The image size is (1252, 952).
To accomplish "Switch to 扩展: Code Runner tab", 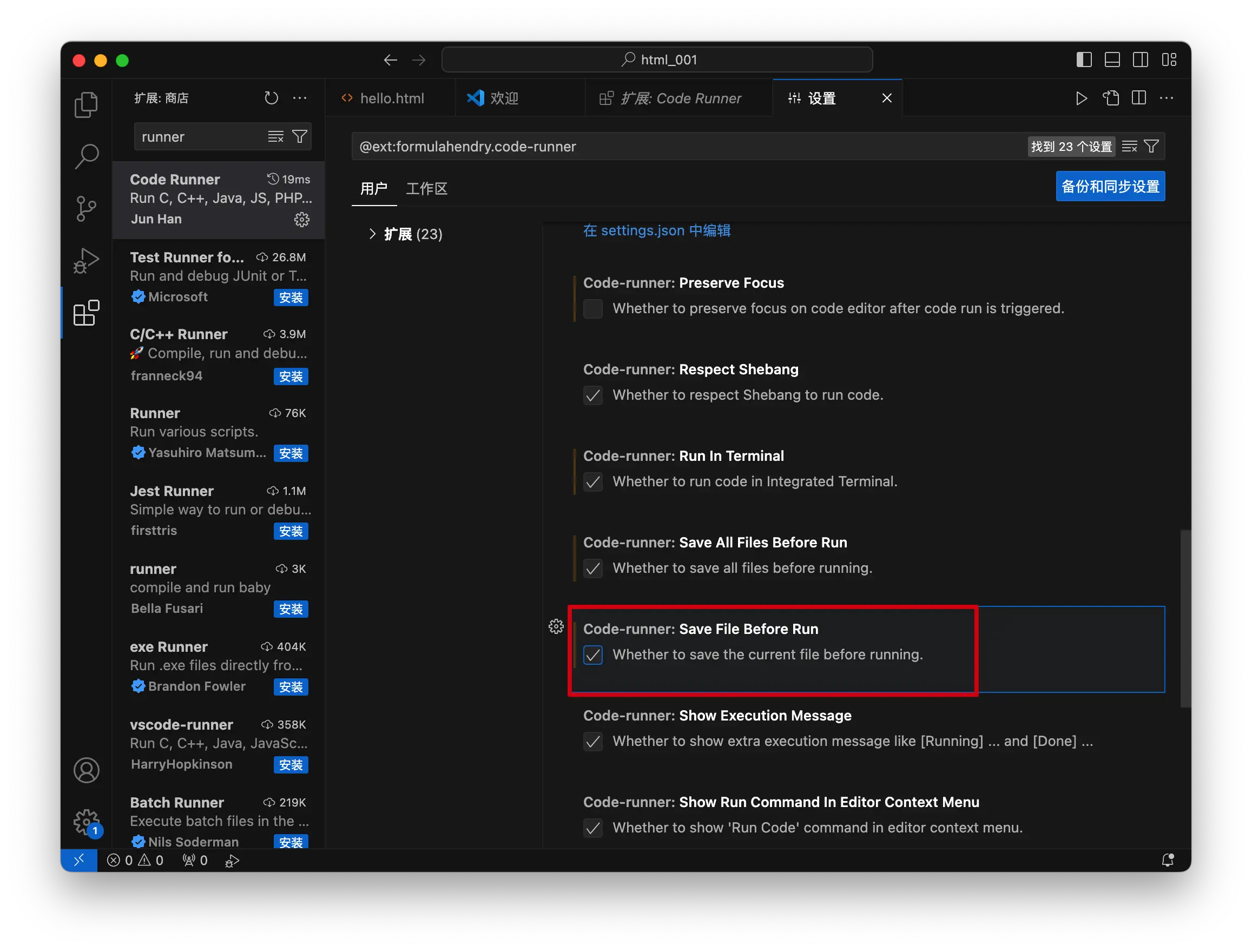I will [678, 98].
